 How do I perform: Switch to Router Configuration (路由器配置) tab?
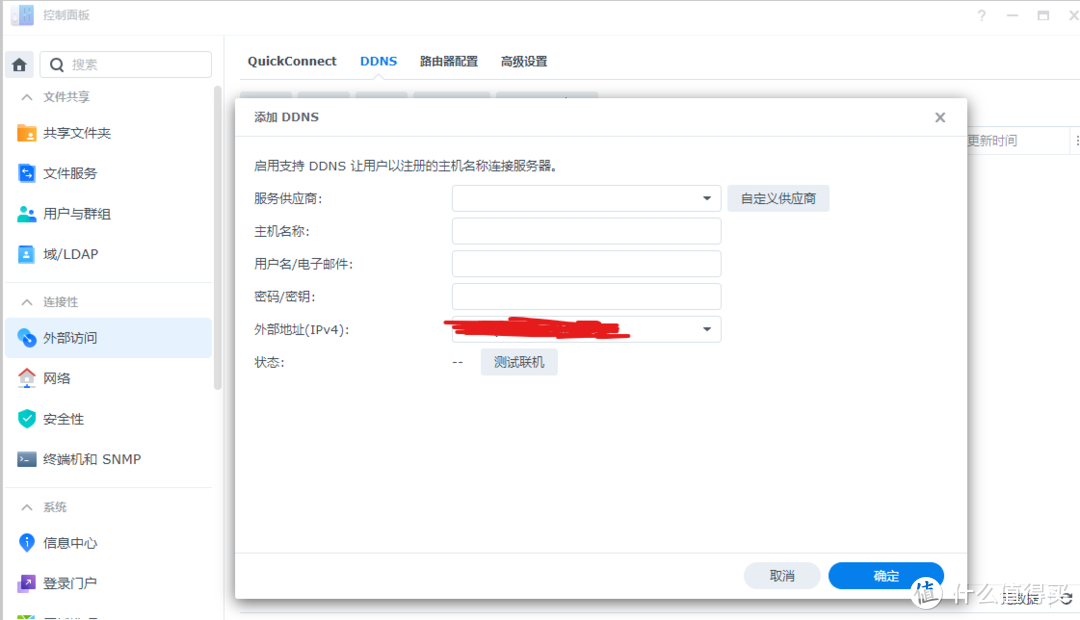448,61
